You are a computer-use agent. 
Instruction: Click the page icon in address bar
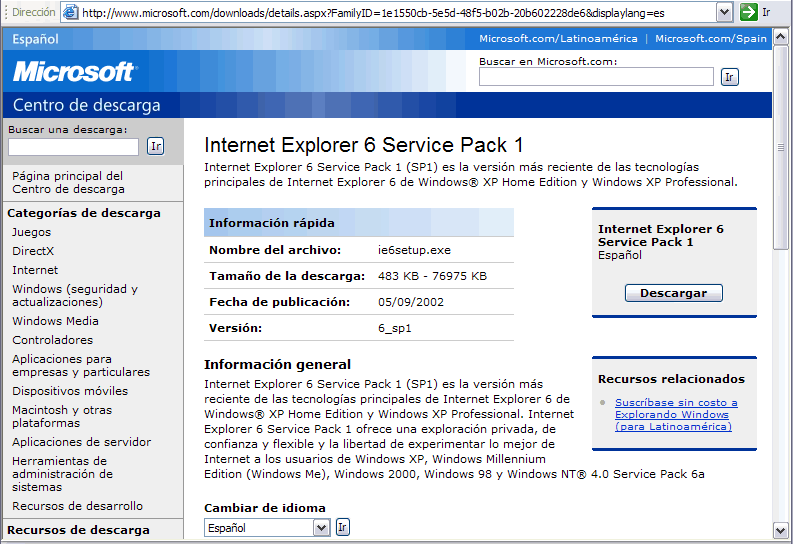(x=71, y=12)
